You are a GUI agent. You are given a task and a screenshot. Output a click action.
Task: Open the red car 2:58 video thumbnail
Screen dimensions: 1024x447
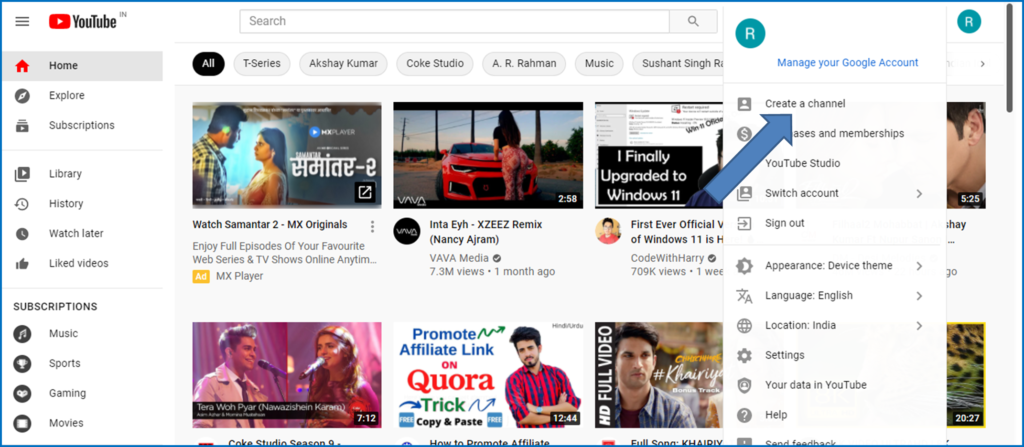(x=488, y=156)
